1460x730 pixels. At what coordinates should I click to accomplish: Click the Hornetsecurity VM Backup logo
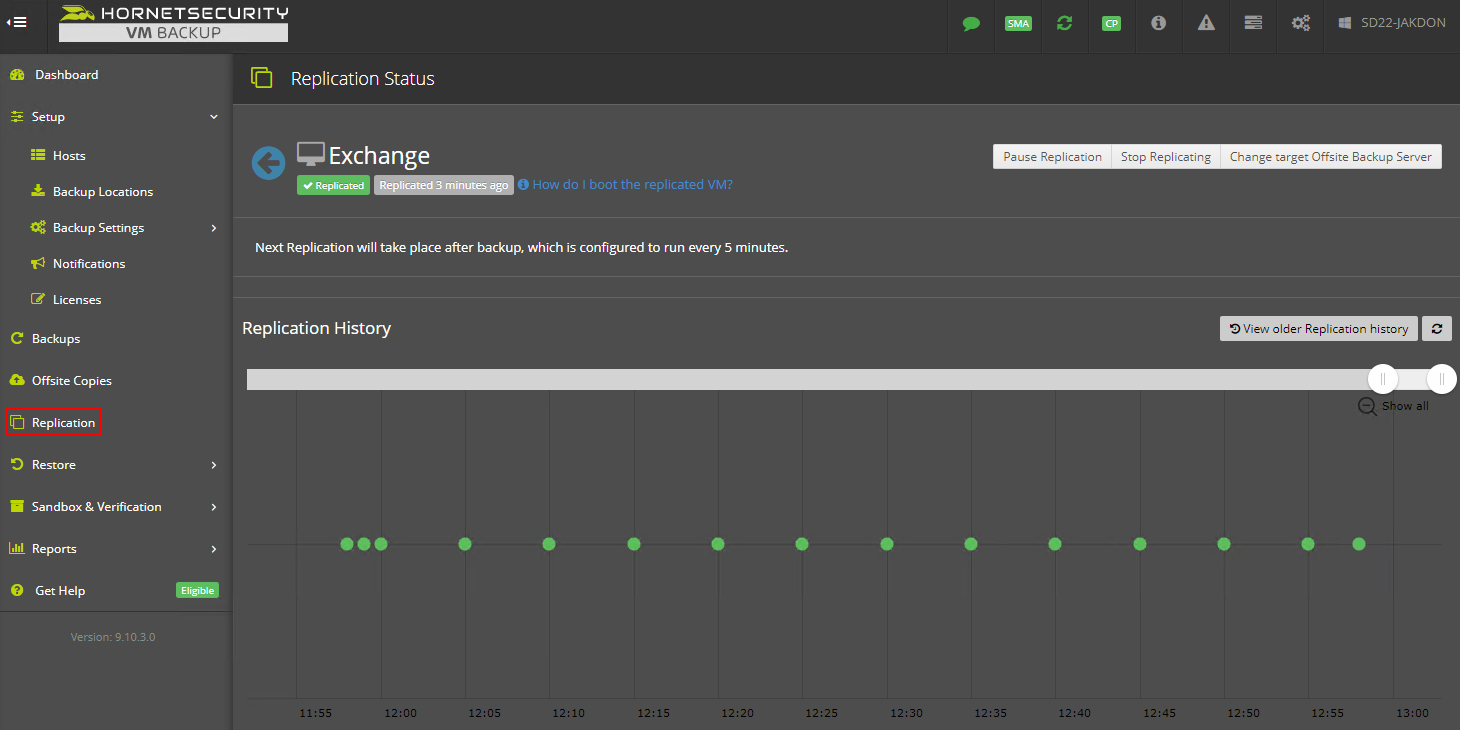(173, 23)
